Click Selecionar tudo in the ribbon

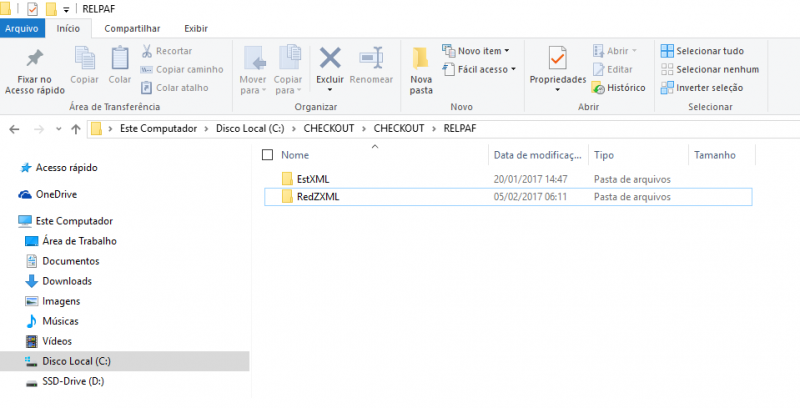[702, 51]
